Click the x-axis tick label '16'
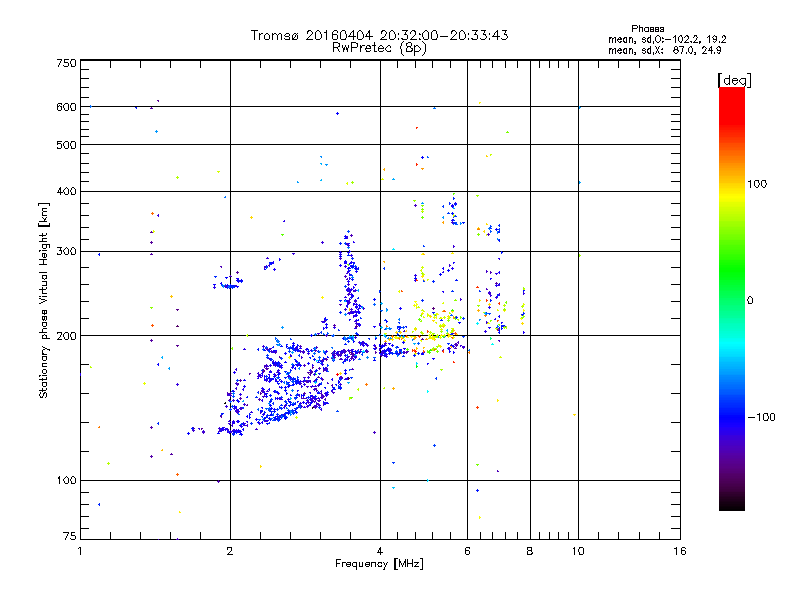The height and width of the screenshot is (600, 800). [680, 551]
